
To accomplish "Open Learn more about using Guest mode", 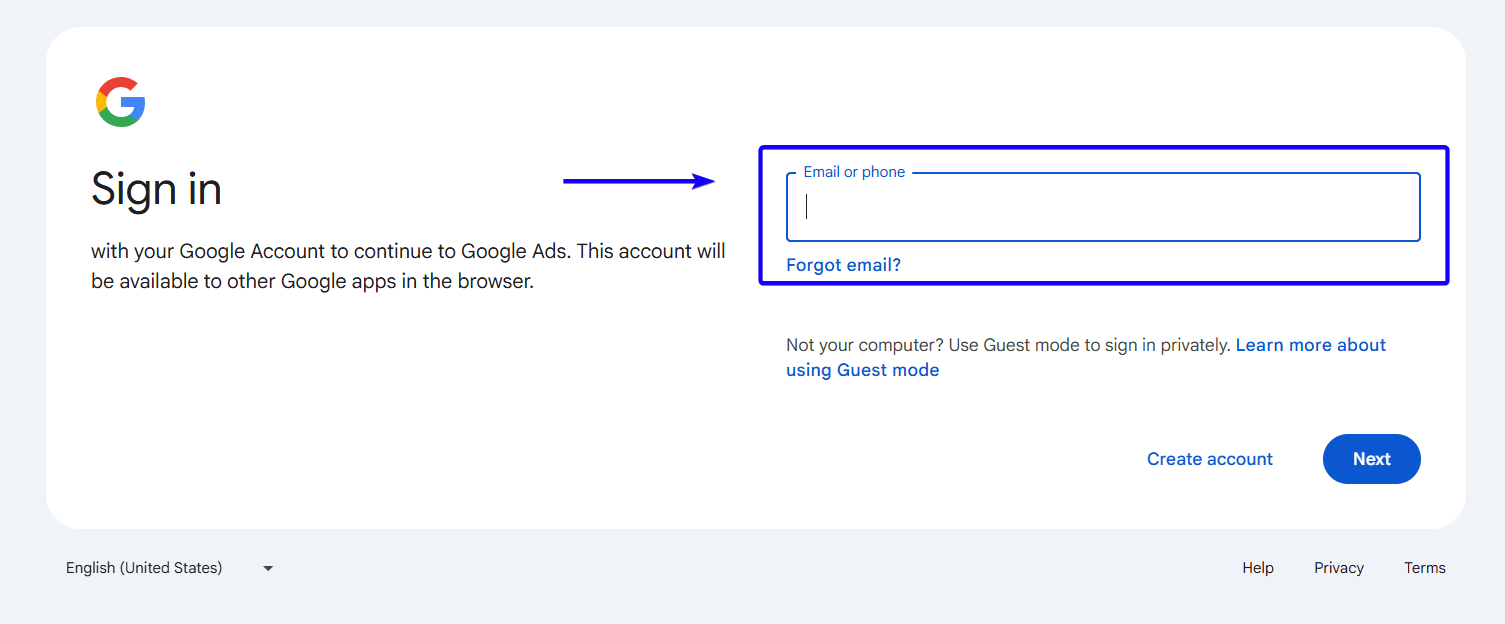I will (1310, 344).
